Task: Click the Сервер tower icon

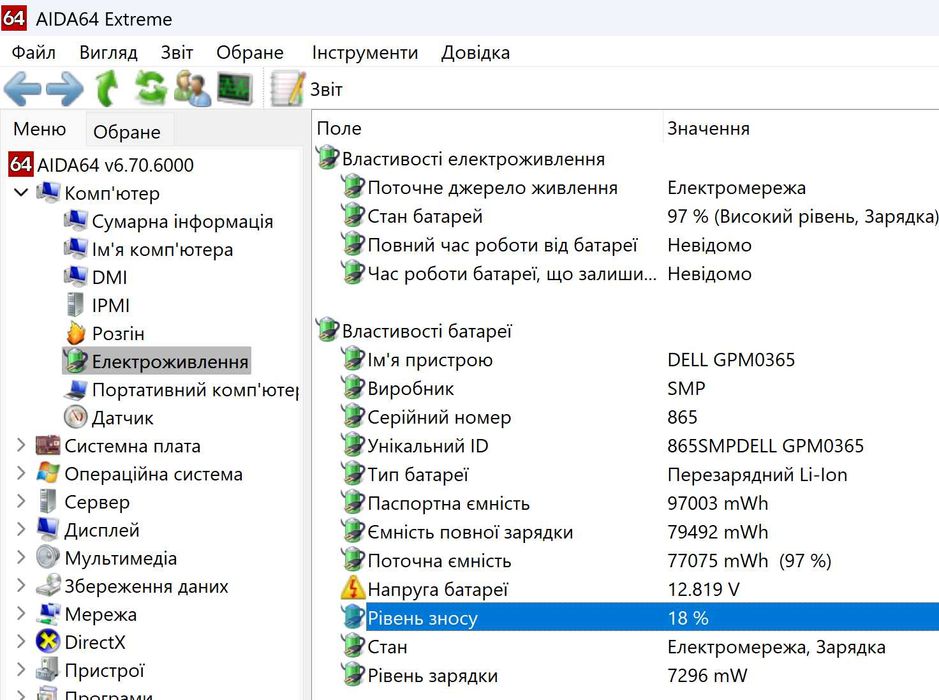Action: tap(47, 502)
